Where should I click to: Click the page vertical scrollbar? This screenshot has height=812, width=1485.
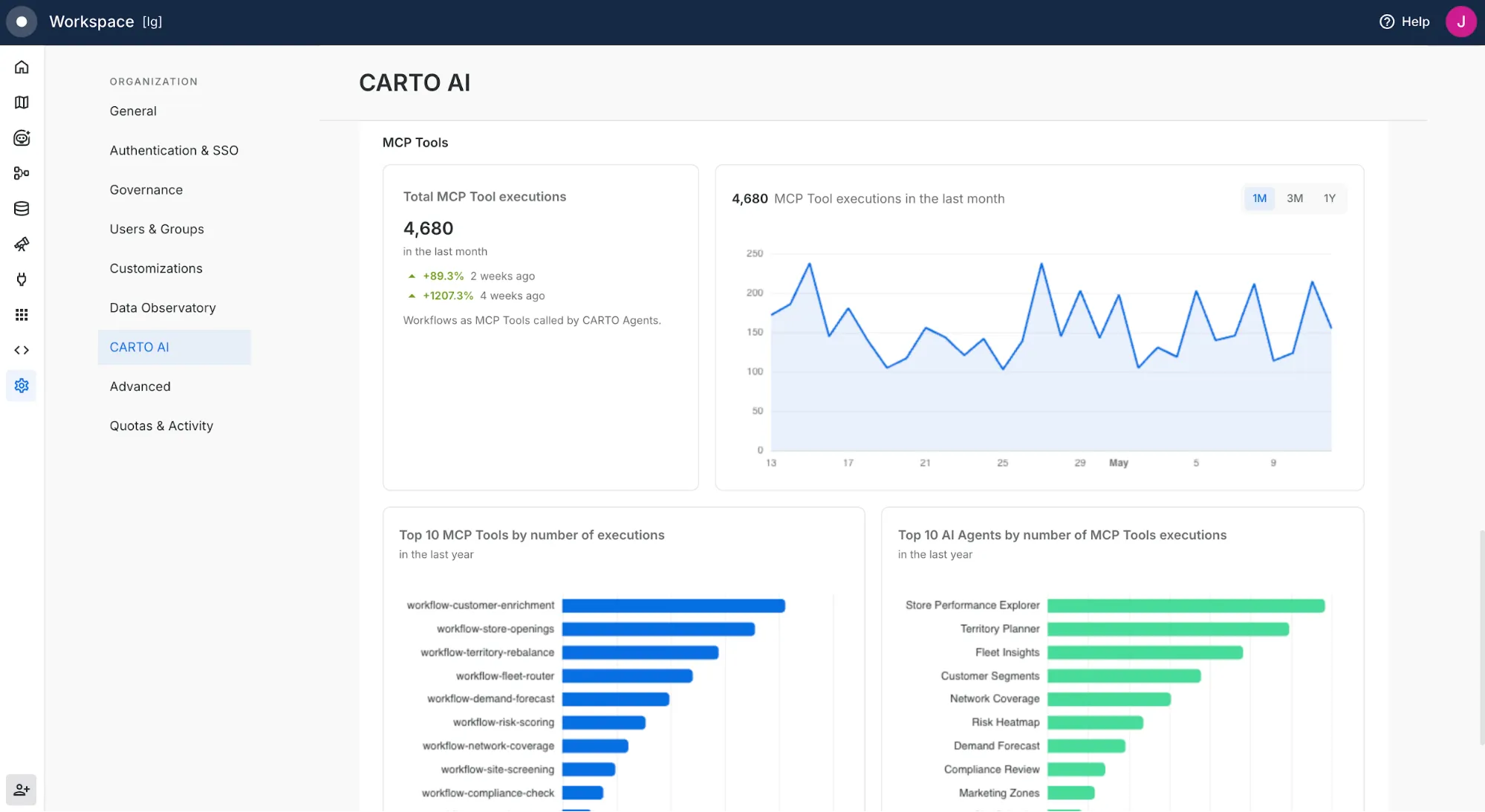[x=1481, y=637]
